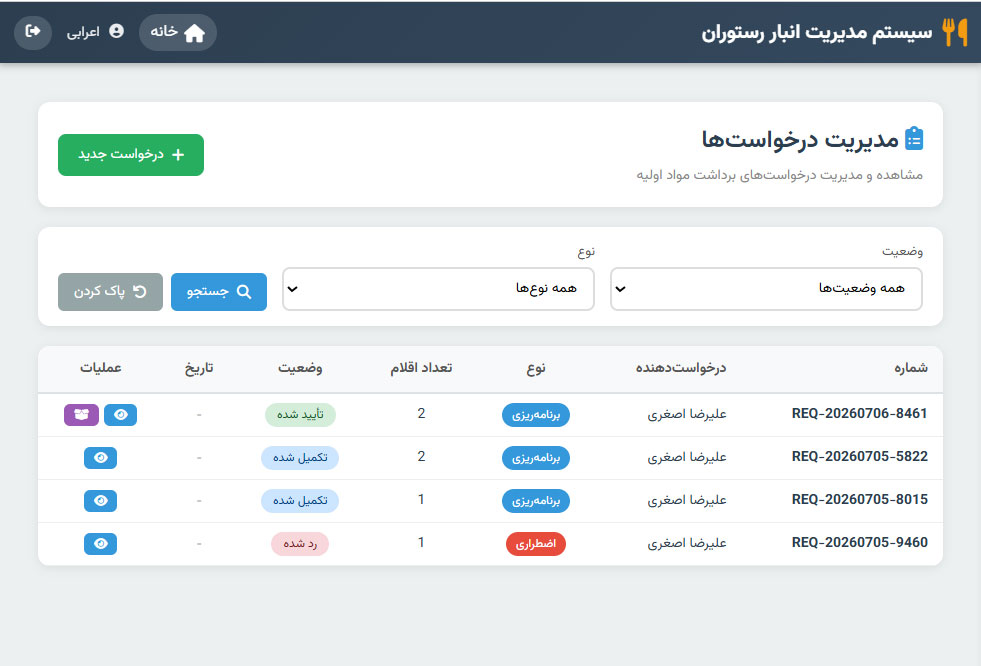
Task: Click تکمیل شده badge in REQ-20260705-8015 row
Action: [300, 501]
